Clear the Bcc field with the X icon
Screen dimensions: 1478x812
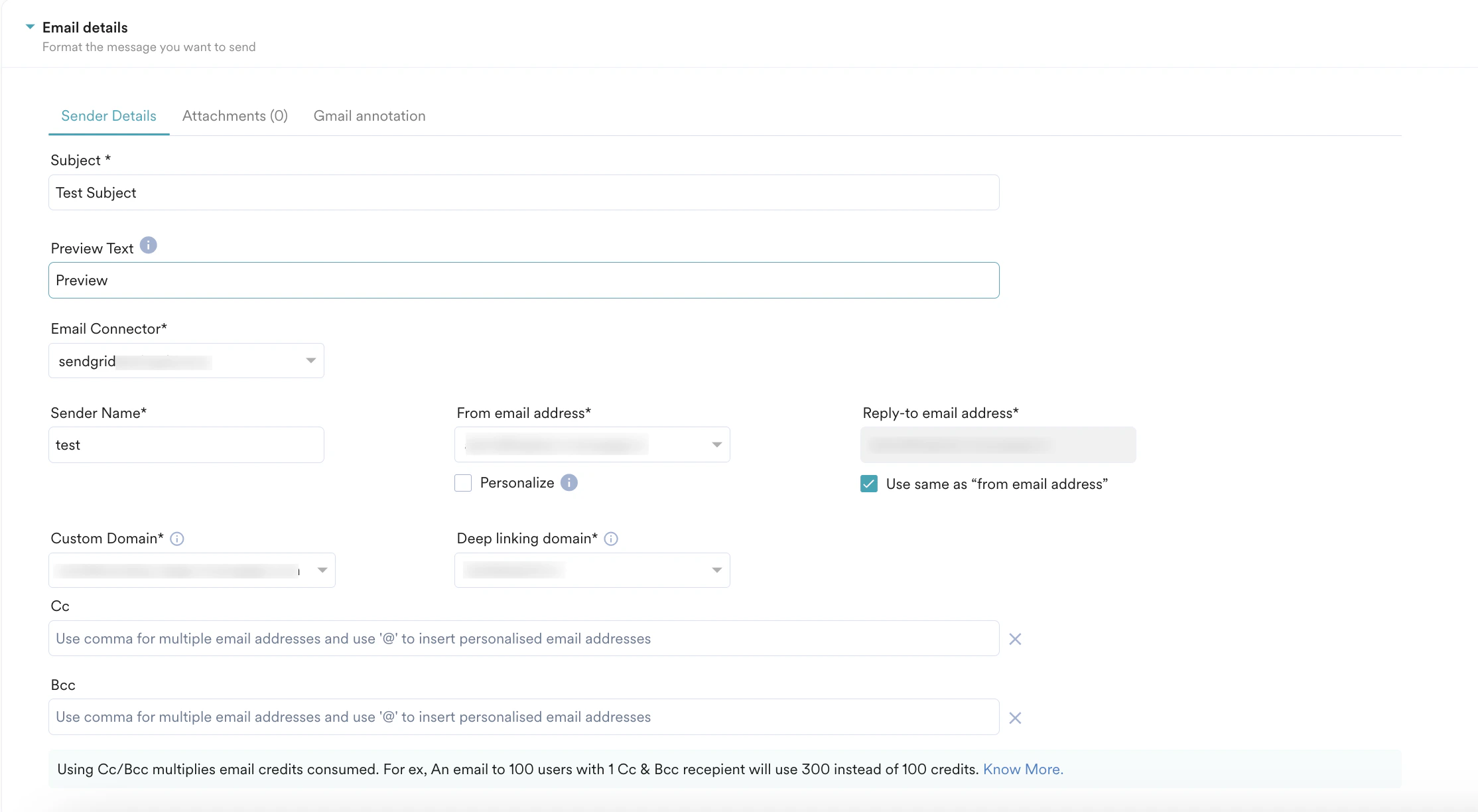[1015, 718]
